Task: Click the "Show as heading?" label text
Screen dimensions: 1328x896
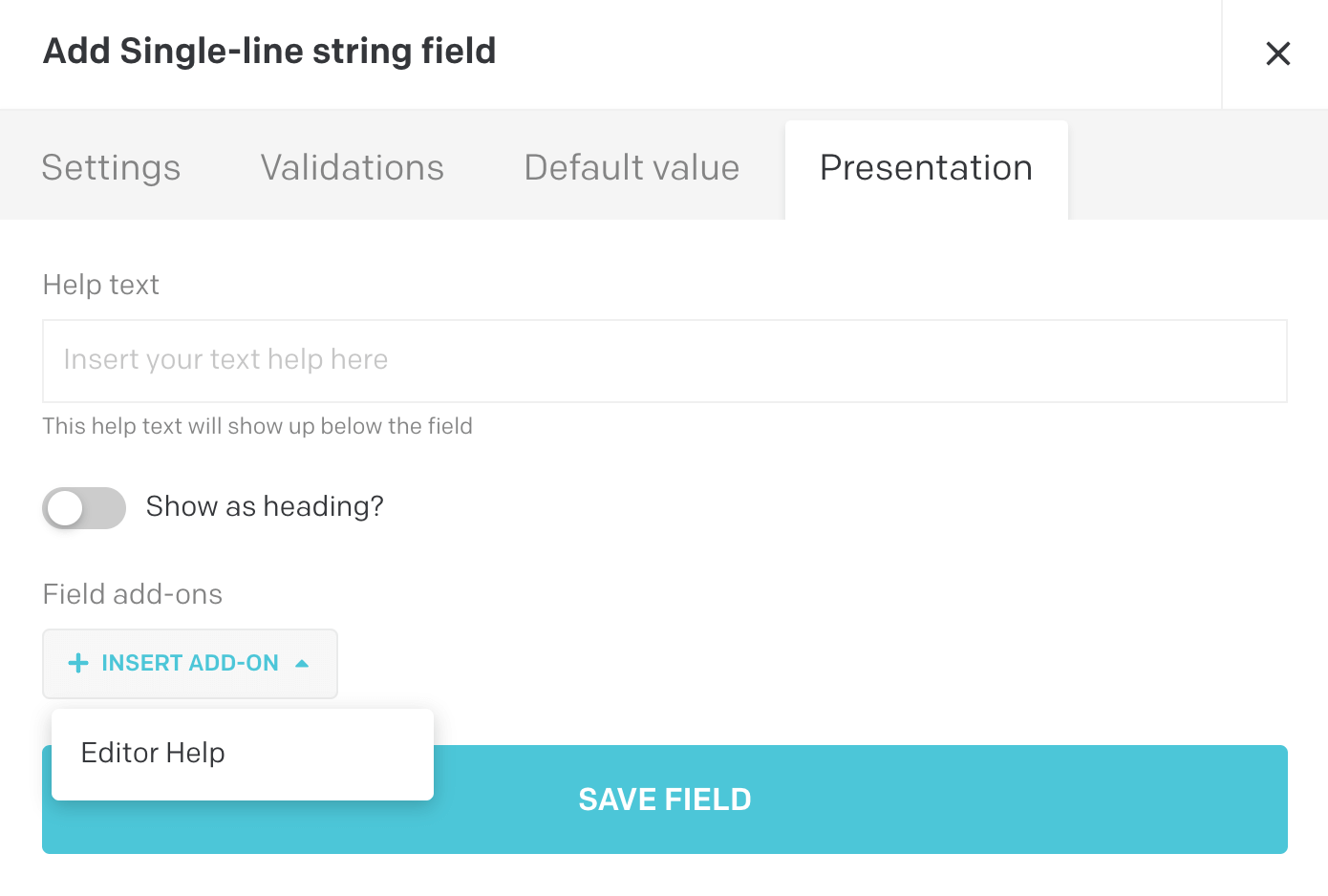Action: (265, 506)
